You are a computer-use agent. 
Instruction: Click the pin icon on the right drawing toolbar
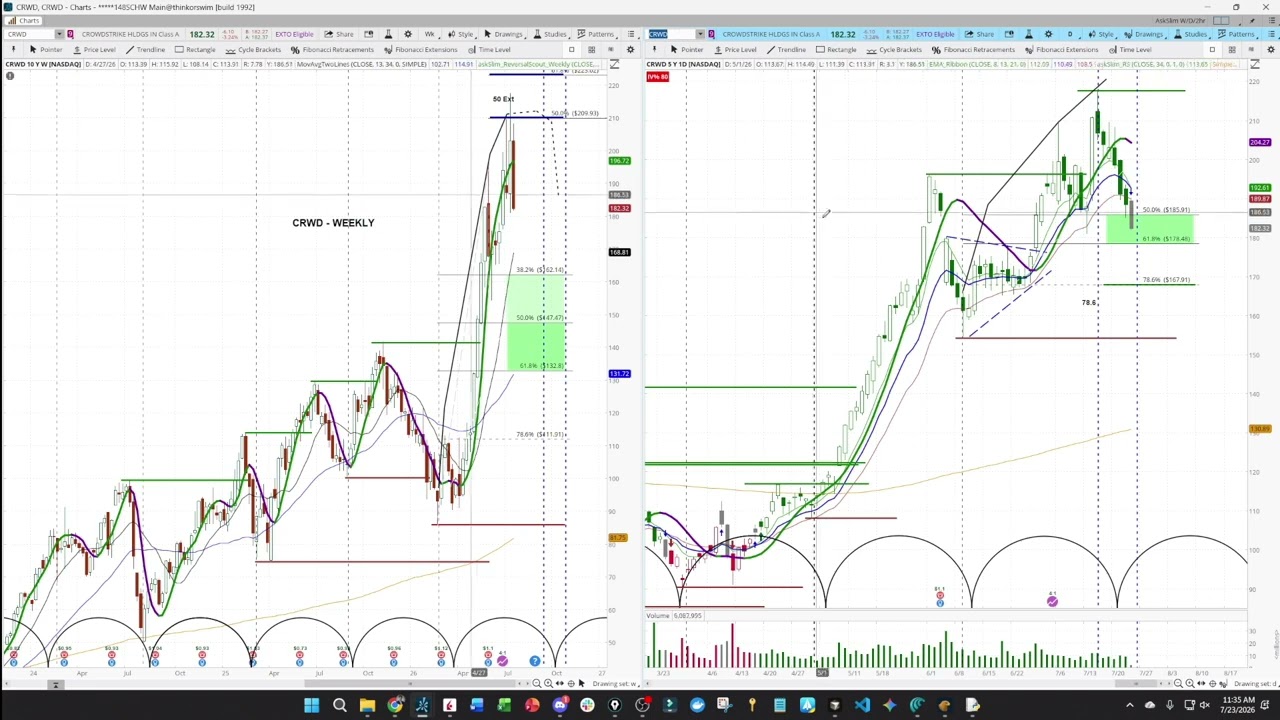tap(654, 49)
